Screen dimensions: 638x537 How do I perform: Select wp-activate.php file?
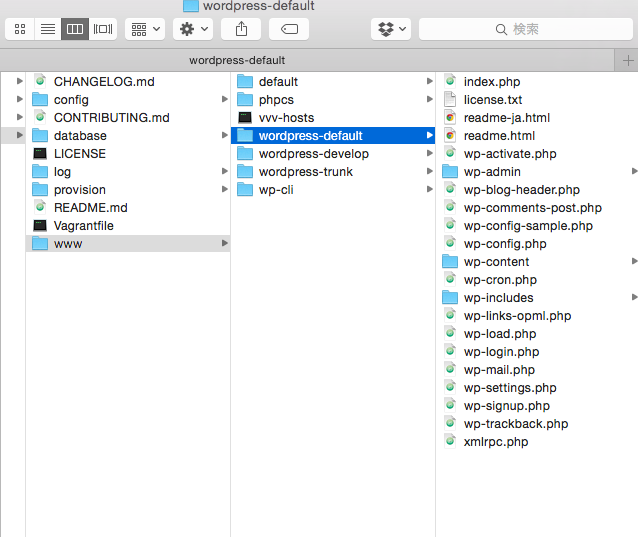537,154
